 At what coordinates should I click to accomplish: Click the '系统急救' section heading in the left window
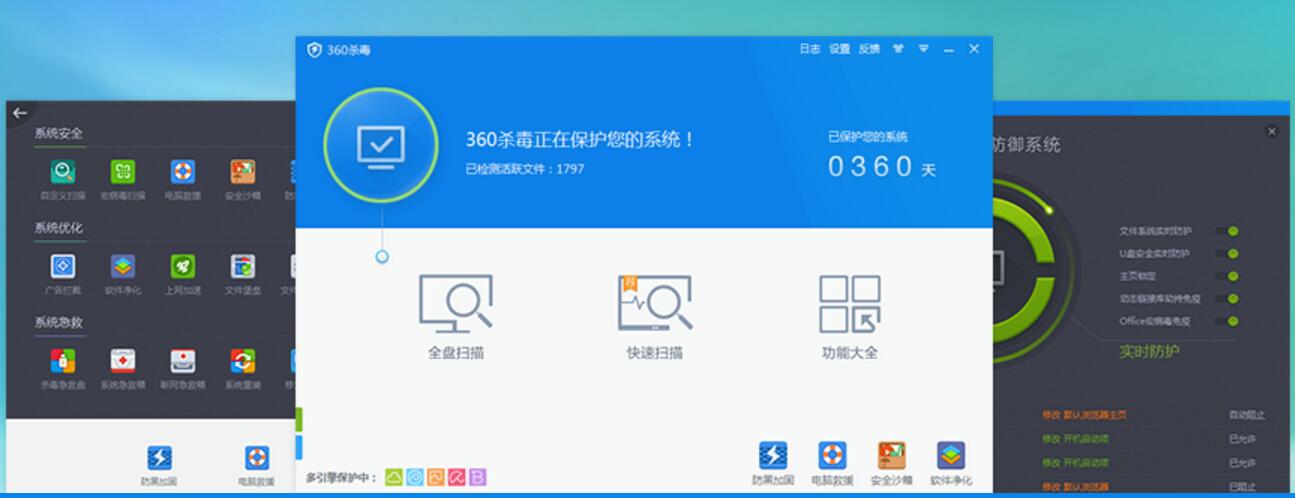58,322
